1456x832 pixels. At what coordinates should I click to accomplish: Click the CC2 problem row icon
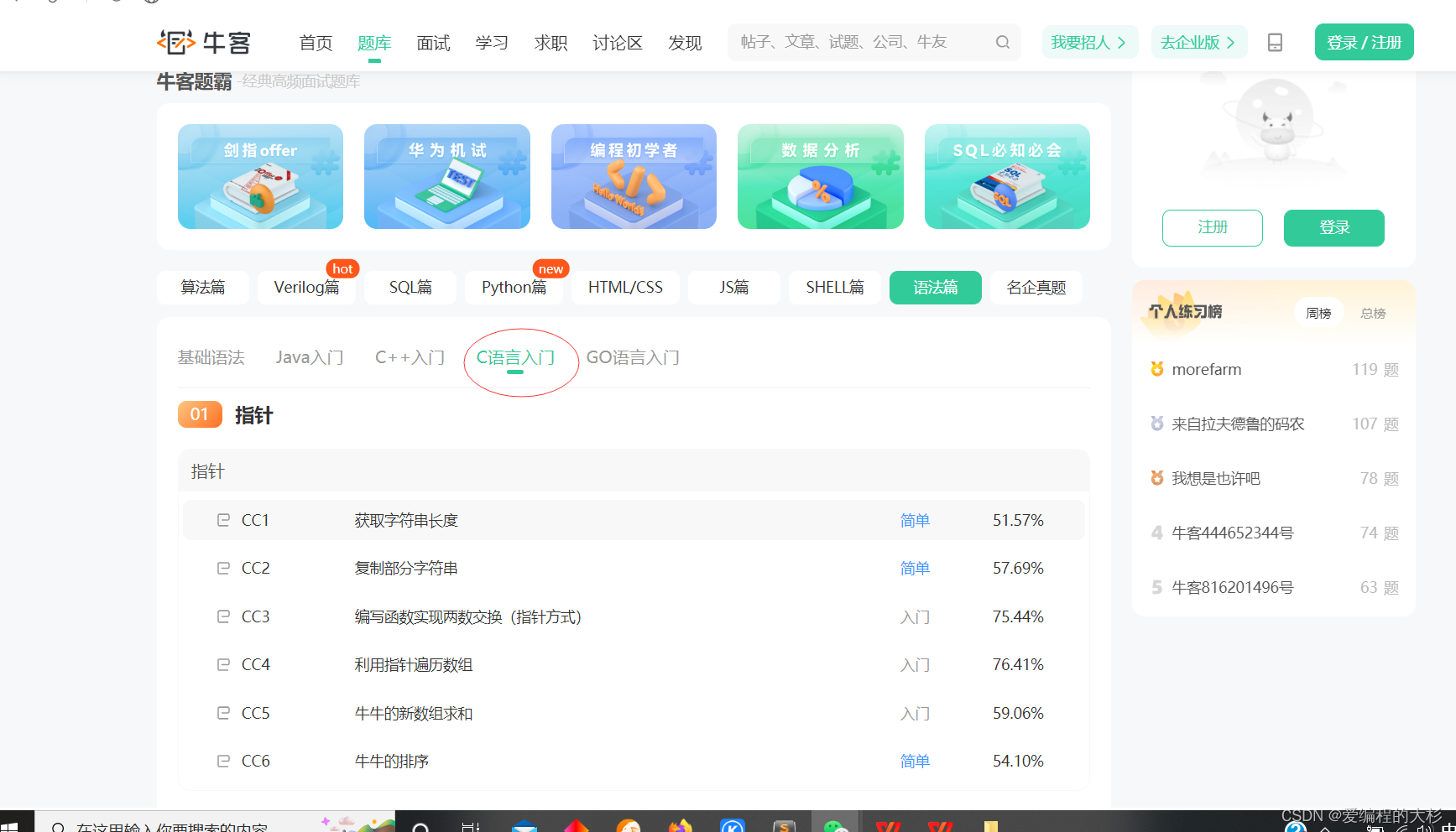pyautogui.click(x=223, y=568)
